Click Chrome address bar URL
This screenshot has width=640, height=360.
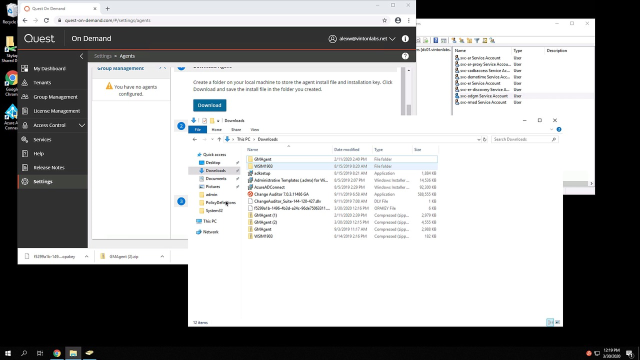(107, 20)
